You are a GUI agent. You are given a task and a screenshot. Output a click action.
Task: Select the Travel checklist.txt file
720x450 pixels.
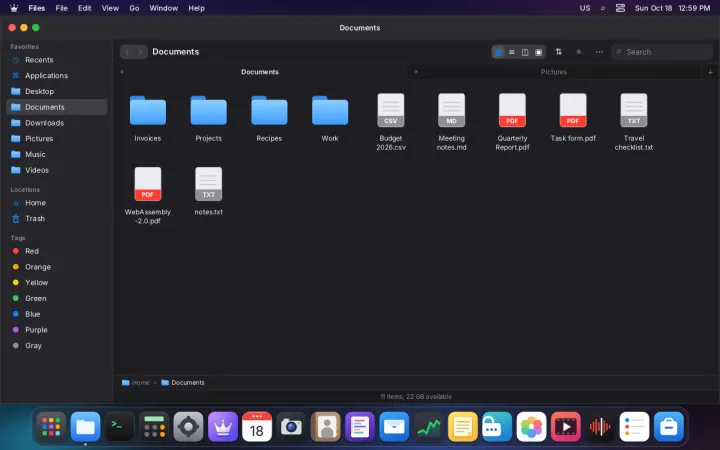click(x=634, y=122)
